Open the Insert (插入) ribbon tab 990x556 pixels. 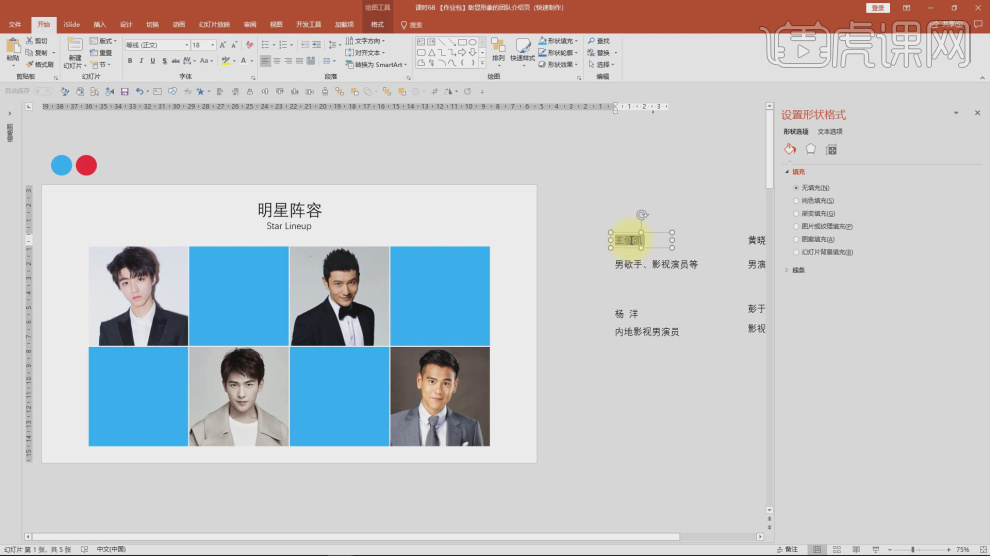(100, 25)
